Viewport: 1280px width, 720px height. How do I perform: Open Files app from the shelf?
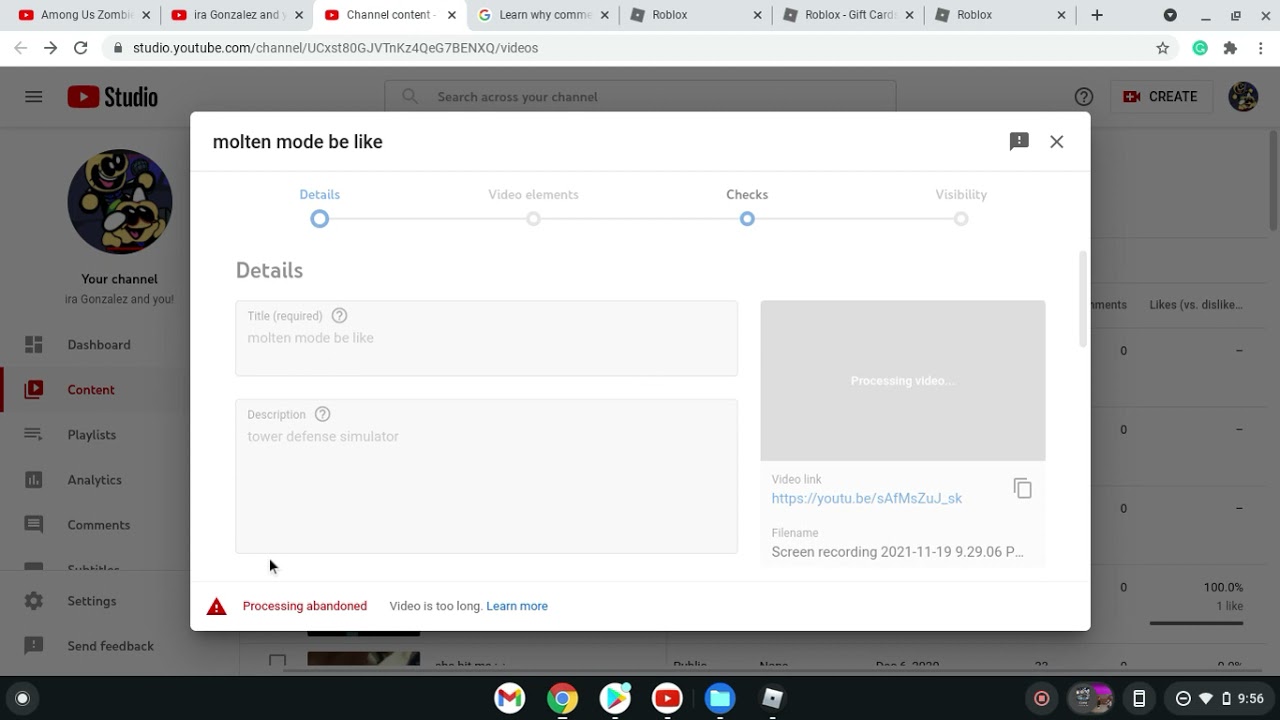click(720, 698)
